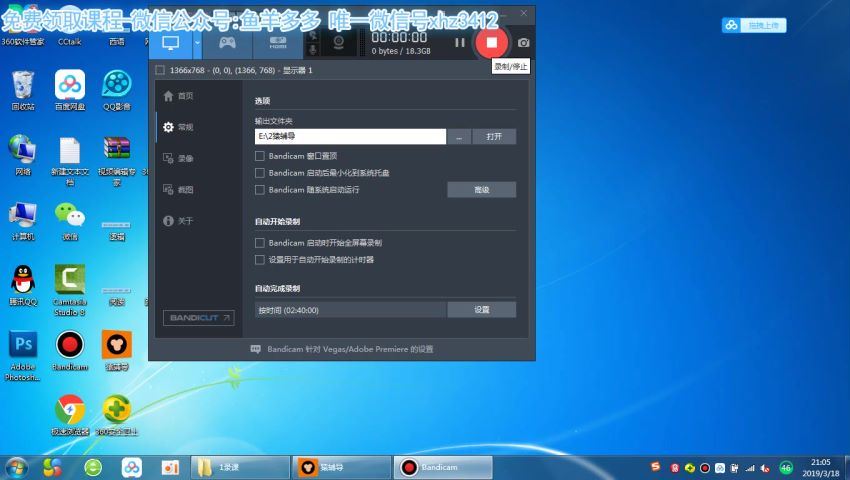
Task: Open system tray volume icon
Action: click(x=765, y=468)
